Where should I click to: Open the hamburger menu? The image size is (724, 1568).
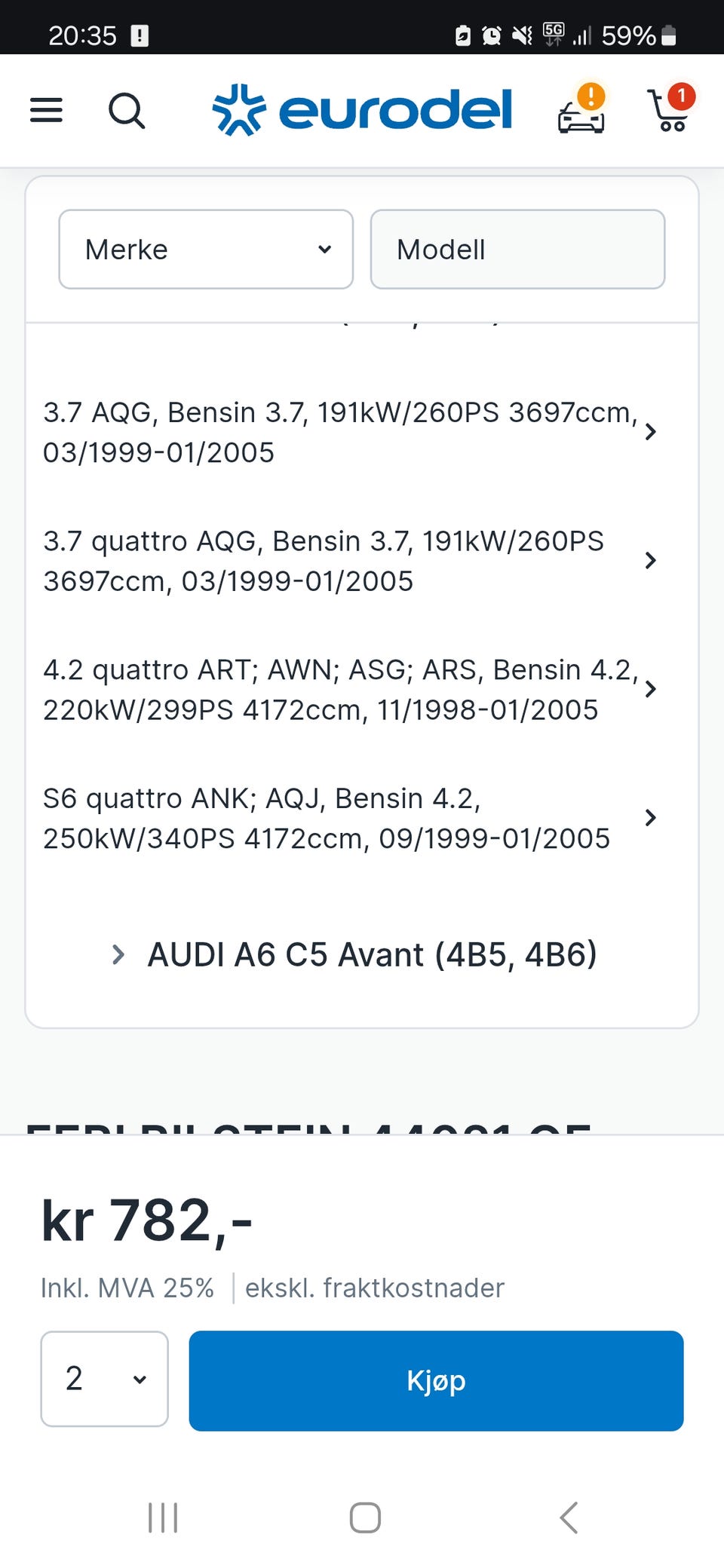click(46, 111)
